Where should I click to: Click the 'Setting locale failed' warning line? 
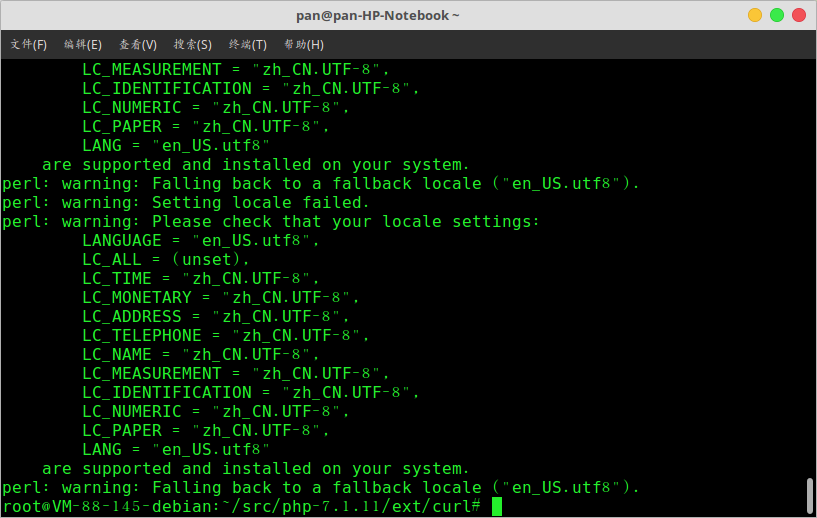185,203
